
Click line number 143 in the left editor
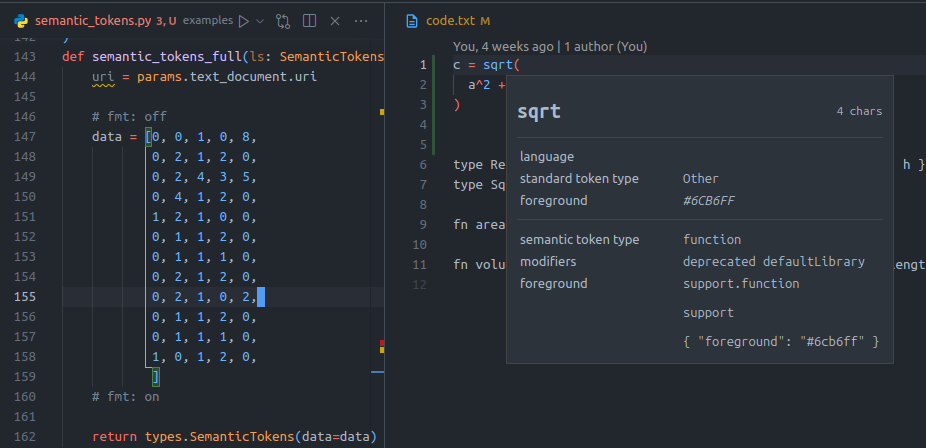pyautogui.click(x=24, y=57)
